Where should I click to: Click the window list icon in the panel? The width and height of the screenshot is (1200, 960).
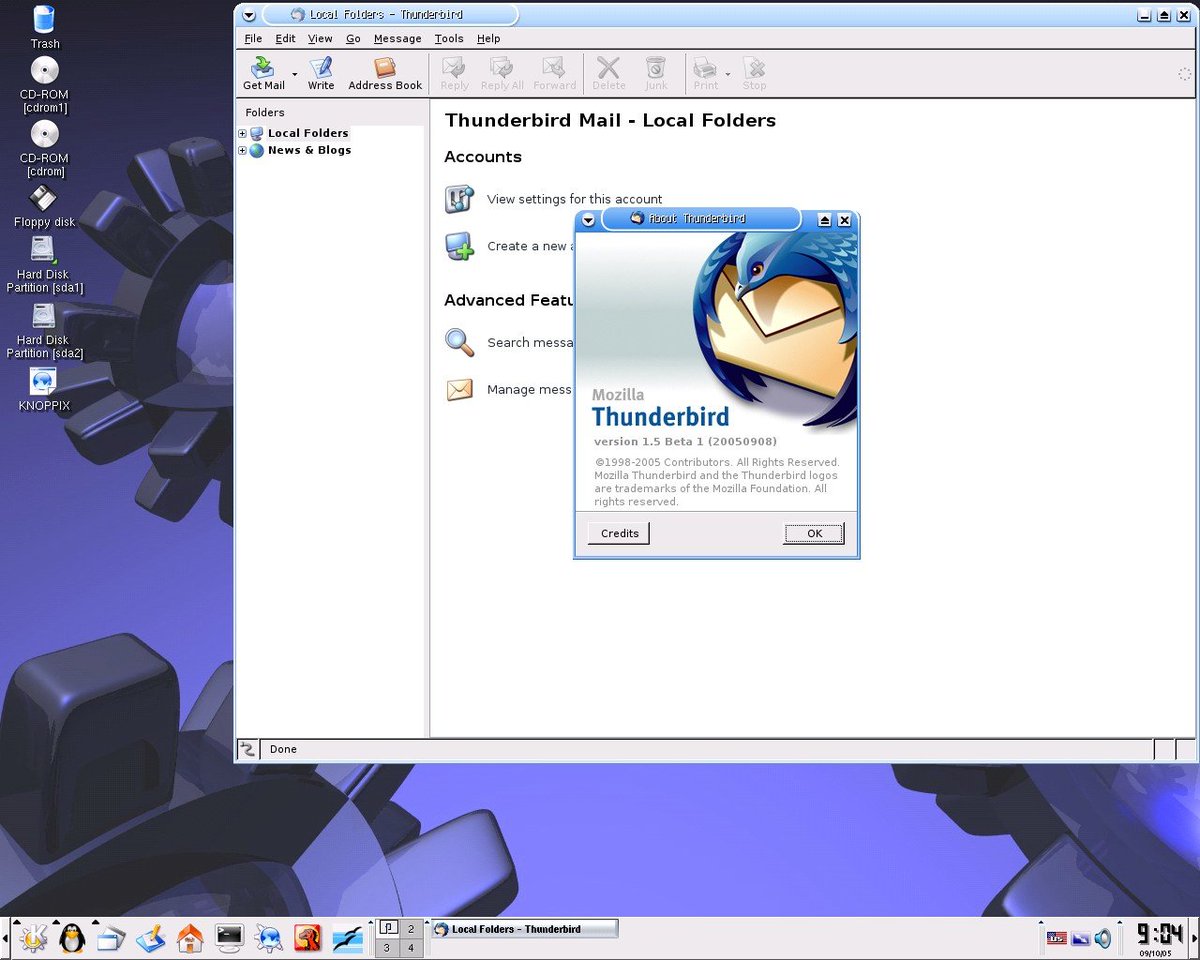(111, 938)
